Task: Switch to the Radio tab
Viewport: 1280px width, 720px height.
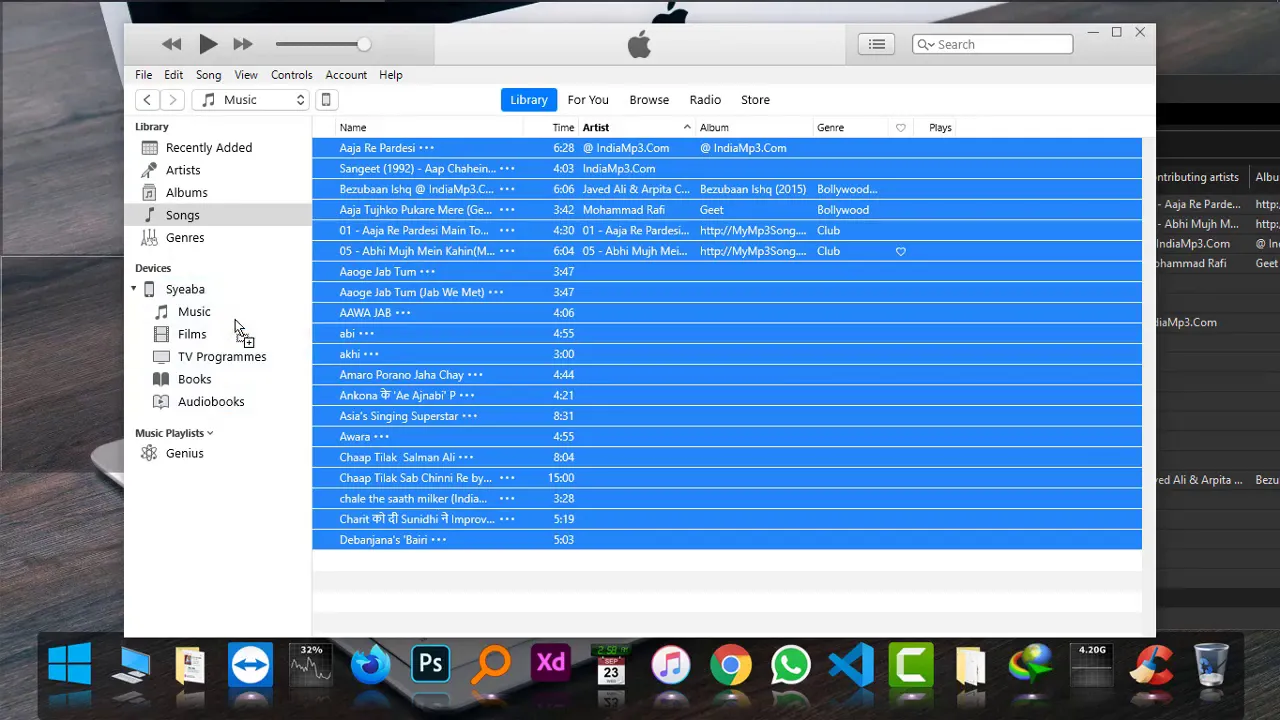Action: click(705, 100)
